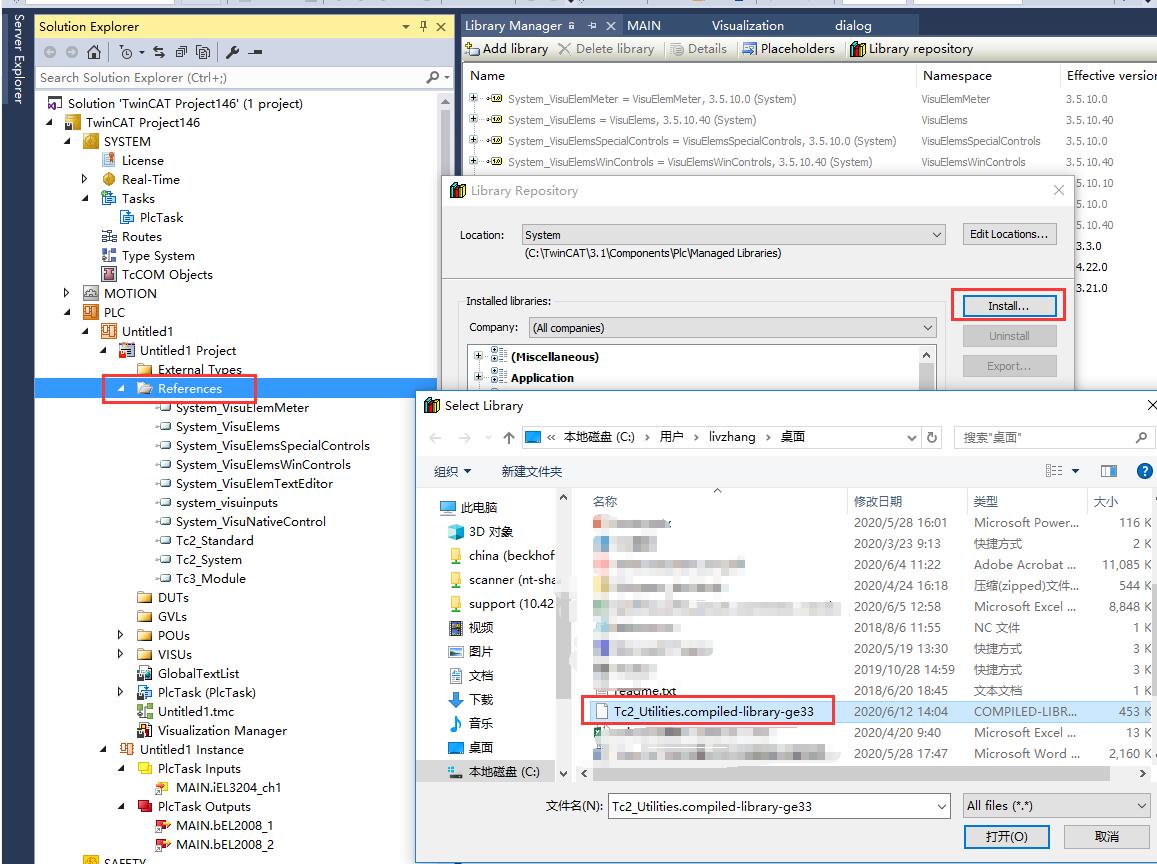Click the refresh icon in Select Library
1157x864 pixels.
pyautogui.click(x=932, y=438)
